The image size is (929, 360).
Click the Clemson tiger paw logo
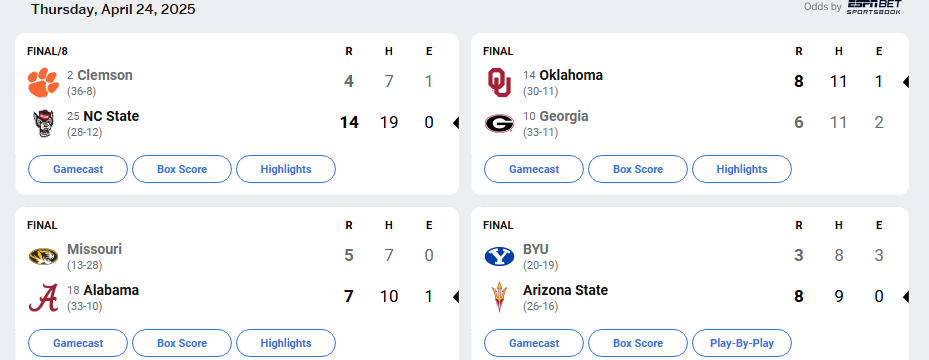tap(43, 83)
